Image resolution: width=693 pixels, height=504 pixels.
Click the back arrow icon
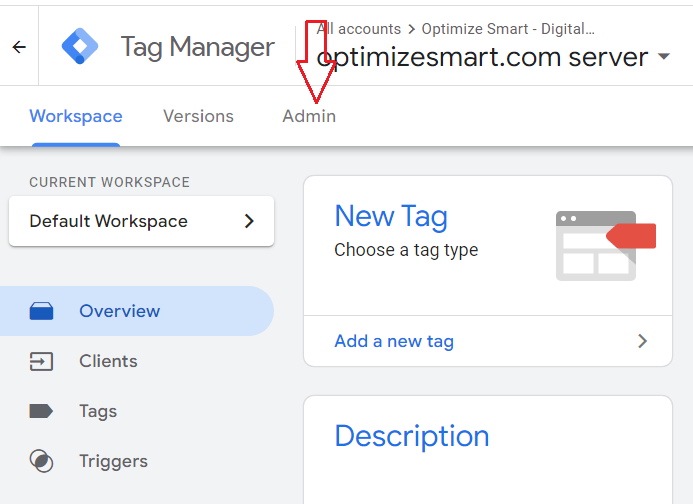[x=19, y=47]
